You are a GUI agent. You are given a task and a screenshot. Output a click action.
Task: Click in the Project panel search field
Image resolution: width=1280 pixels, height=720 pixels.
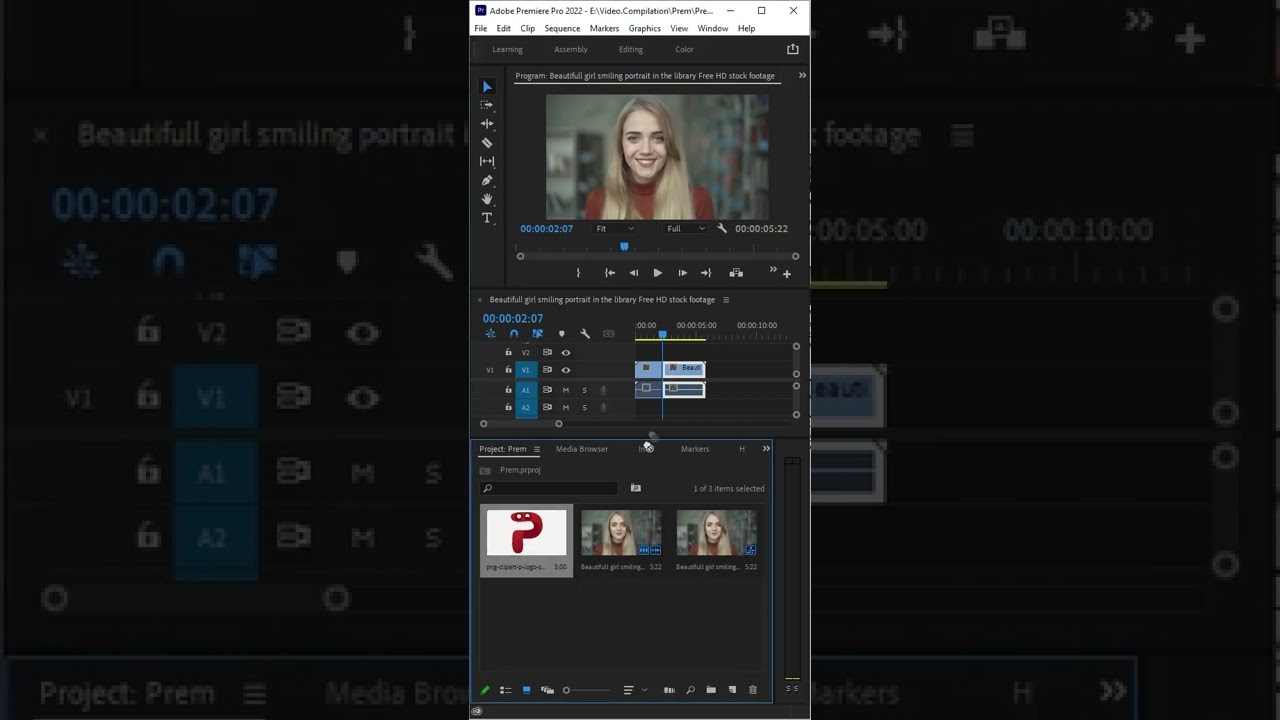[549, 488]
